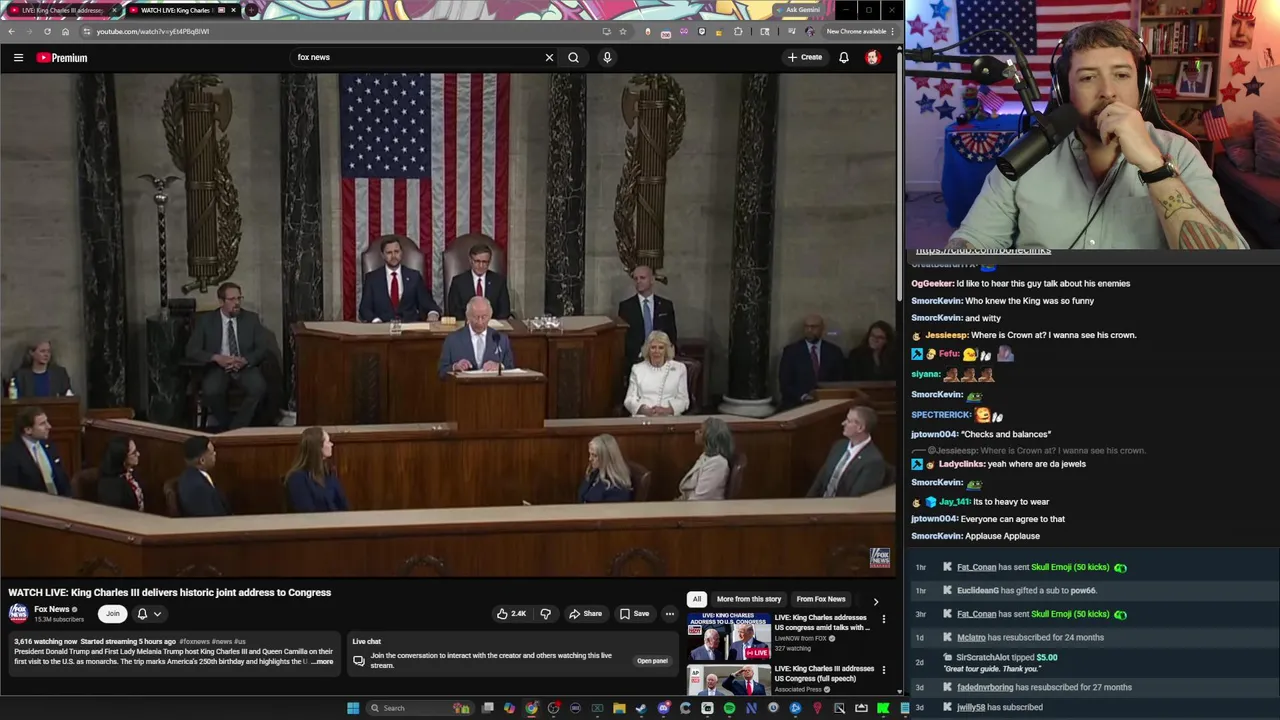Click in the YouTube search box

click(418, 57)
